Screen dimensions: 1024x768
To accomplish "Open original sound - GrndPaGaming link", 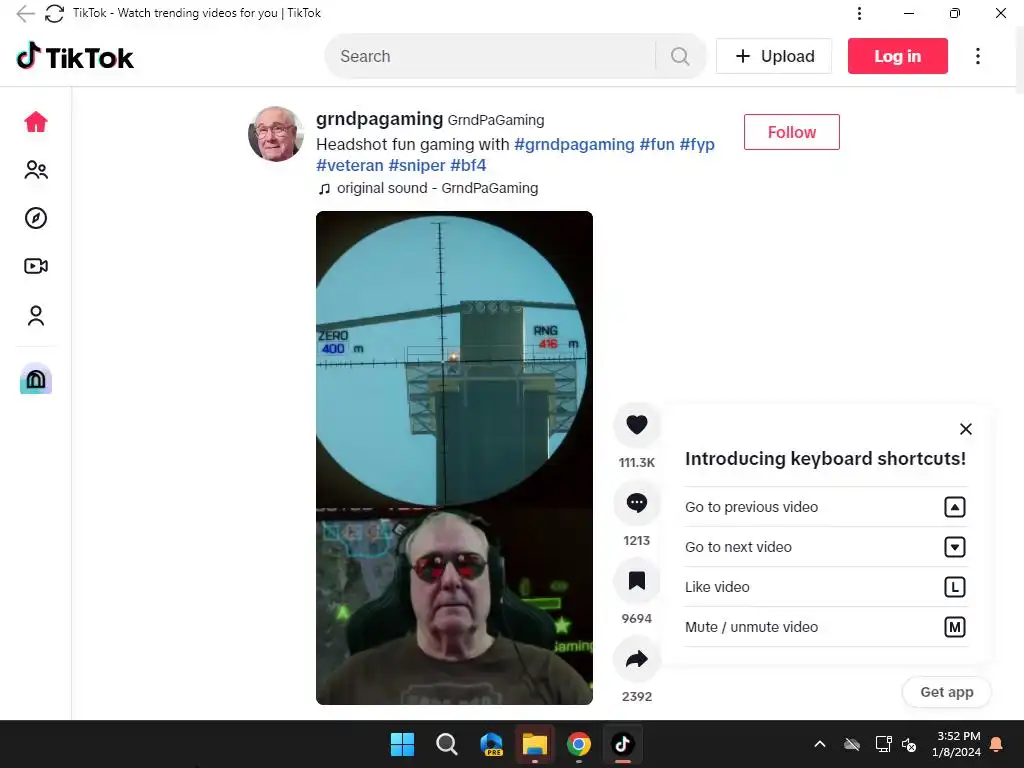I will pos(437,188).
